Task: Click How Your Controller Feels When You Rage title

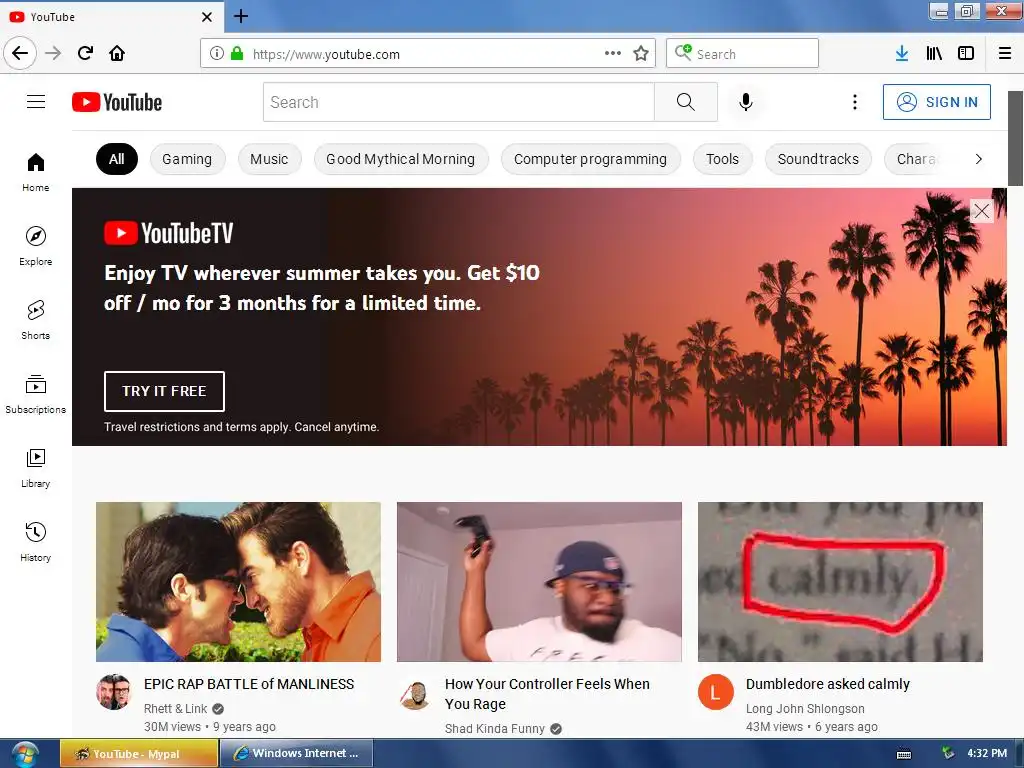Action: pos(547,694)
